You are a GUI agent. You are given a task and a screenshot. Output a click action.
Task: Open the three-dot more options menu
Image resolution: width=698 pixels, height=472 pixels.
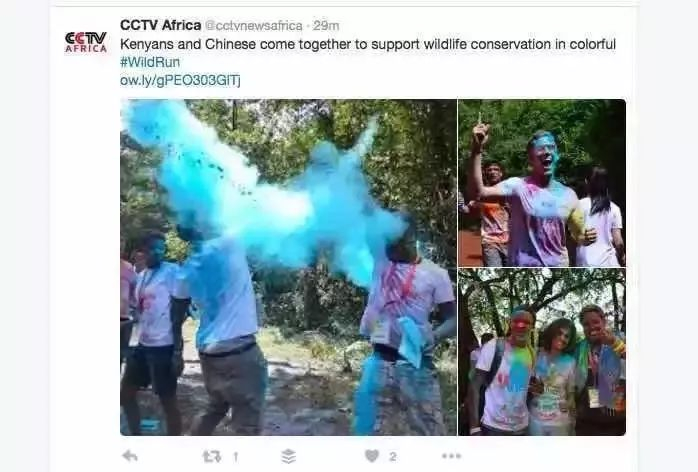[451, 456]
